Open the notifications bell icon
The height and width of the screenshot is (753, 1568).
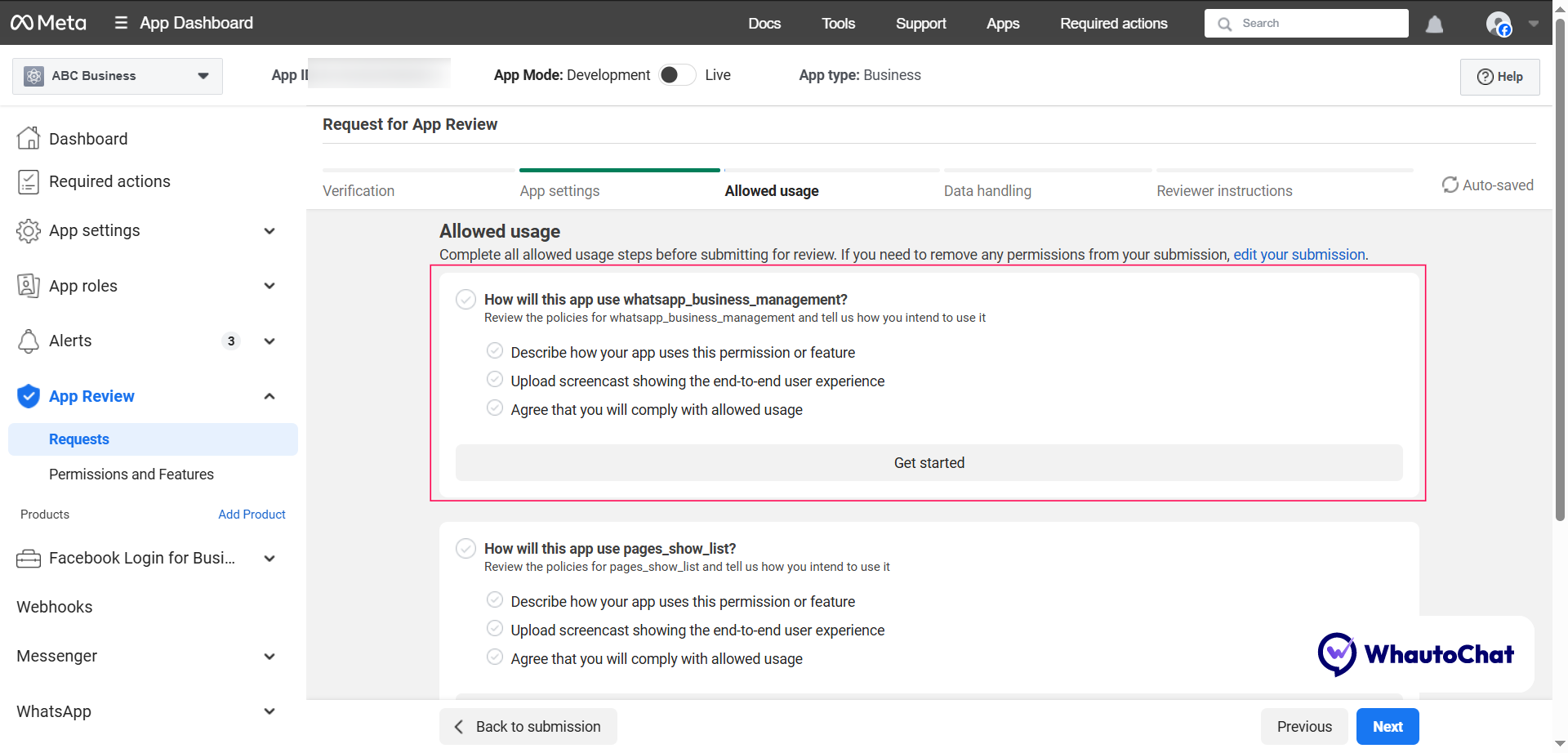pos(1434,25)
